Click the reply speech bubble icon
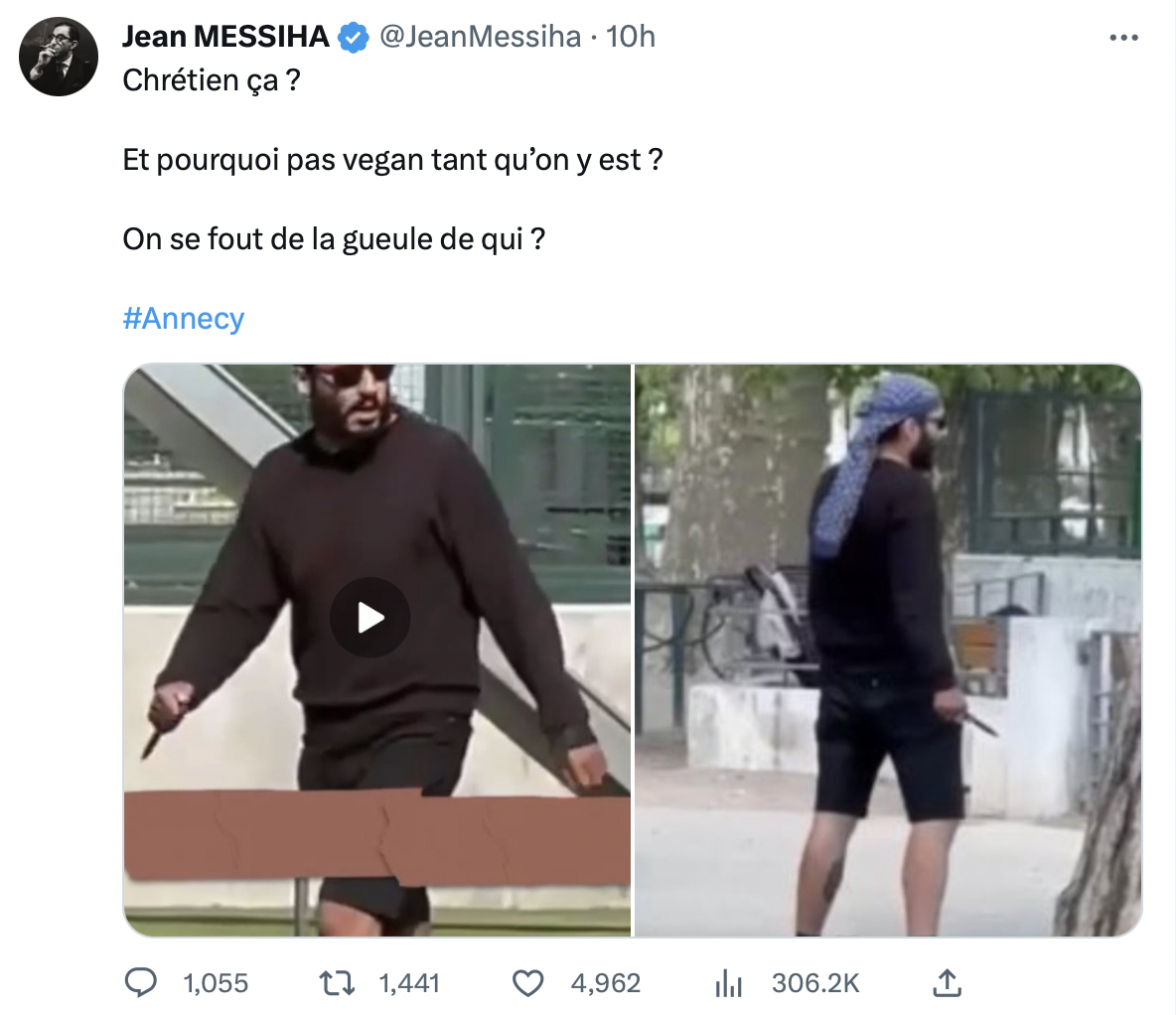This screenshot has height=1015, width=1176. (140, 983)
